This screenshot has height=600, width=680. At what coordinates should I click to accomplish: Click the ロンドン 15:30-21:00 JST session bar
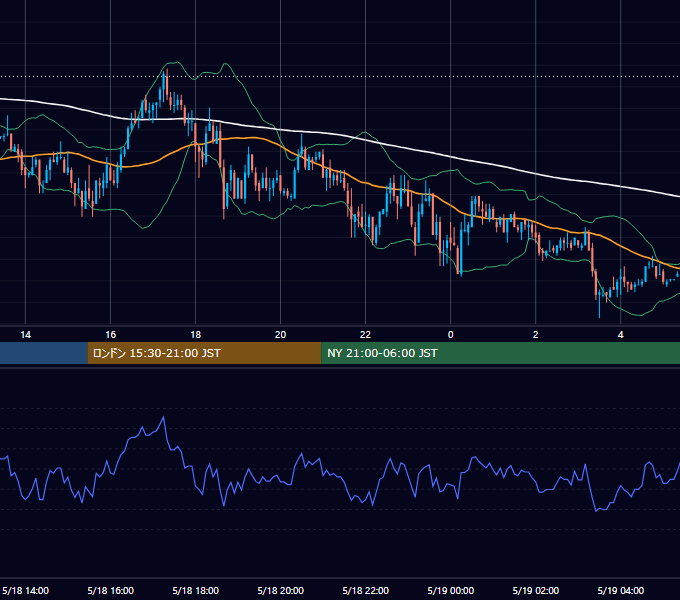point(204,353)
